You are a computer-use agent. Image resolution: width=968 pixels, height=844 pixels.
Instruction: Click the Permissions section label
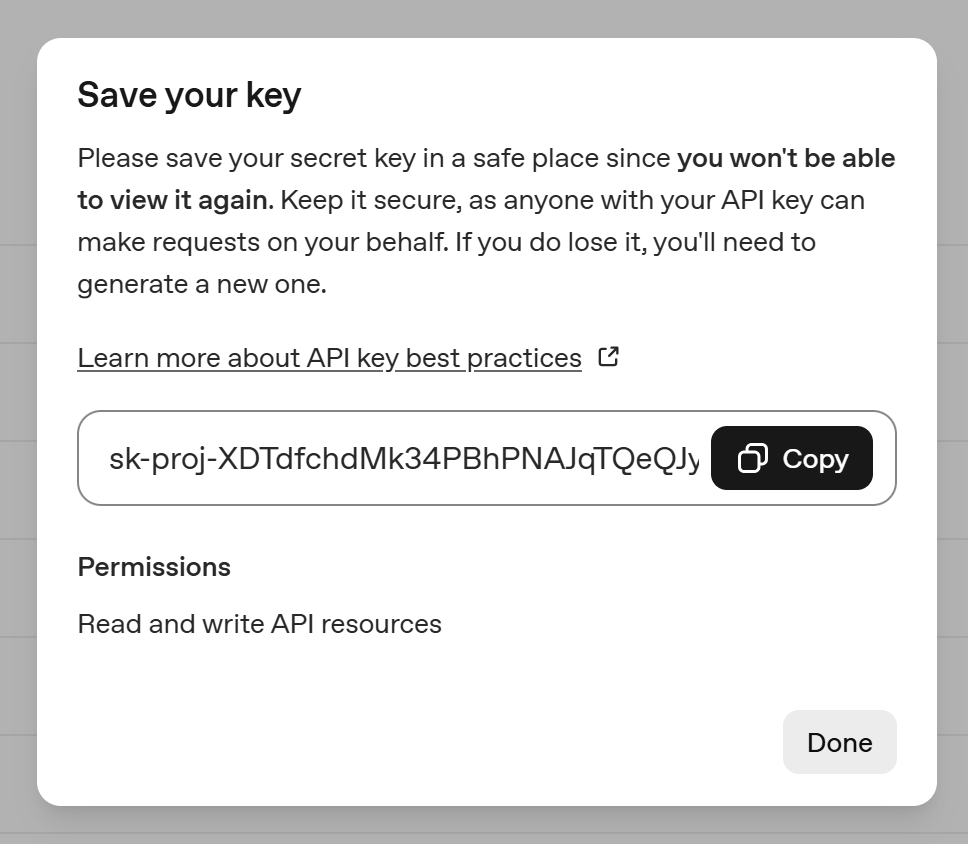(153, 567)
